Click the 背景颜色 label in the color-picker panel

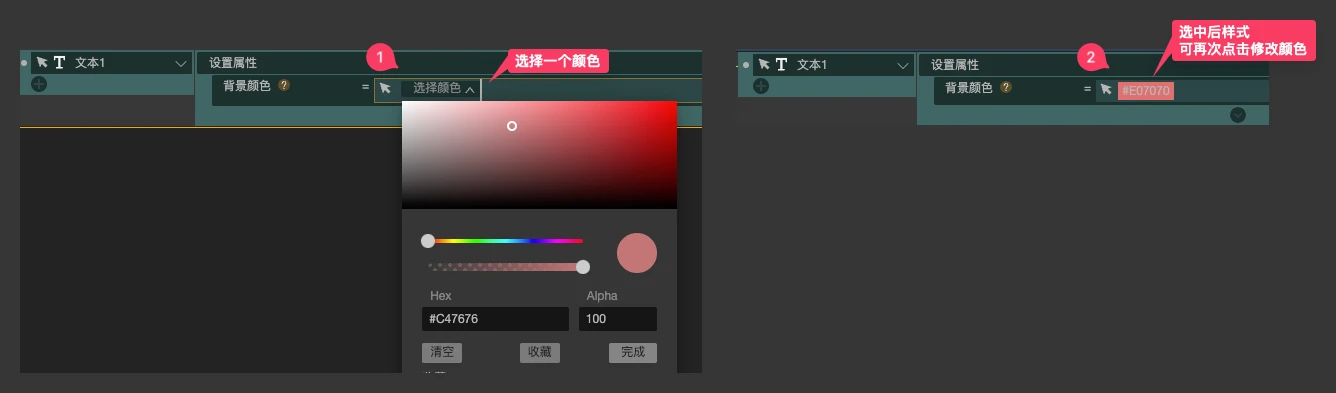click(x=247, y=86)
